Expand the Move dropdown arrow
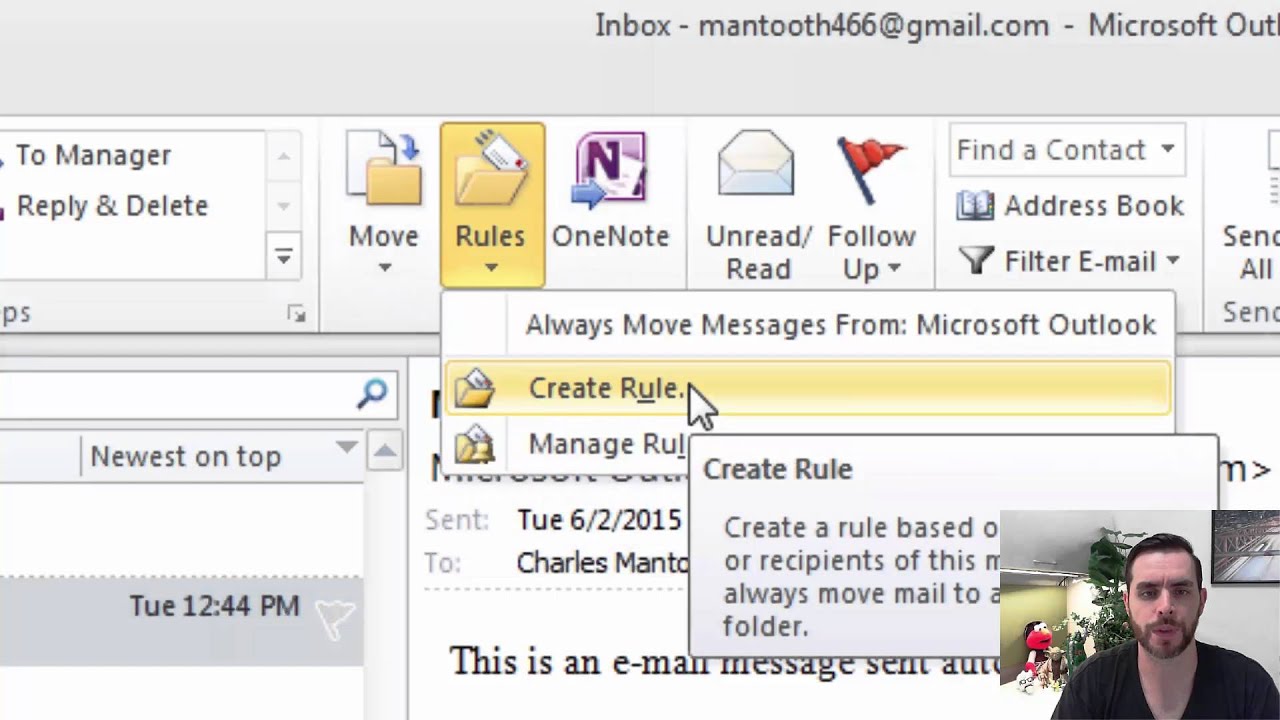 (384, 268)
